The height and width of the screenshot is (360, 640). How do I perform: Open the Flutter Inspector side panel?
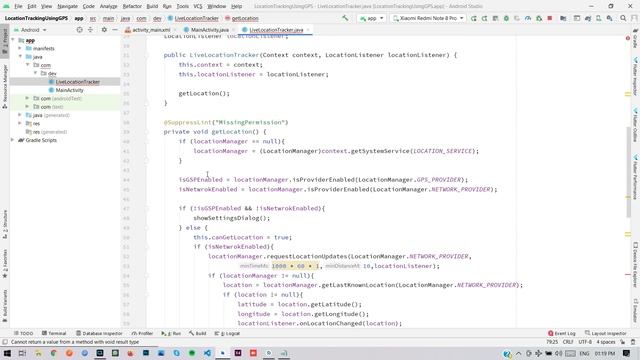click(x=636, y=76)
